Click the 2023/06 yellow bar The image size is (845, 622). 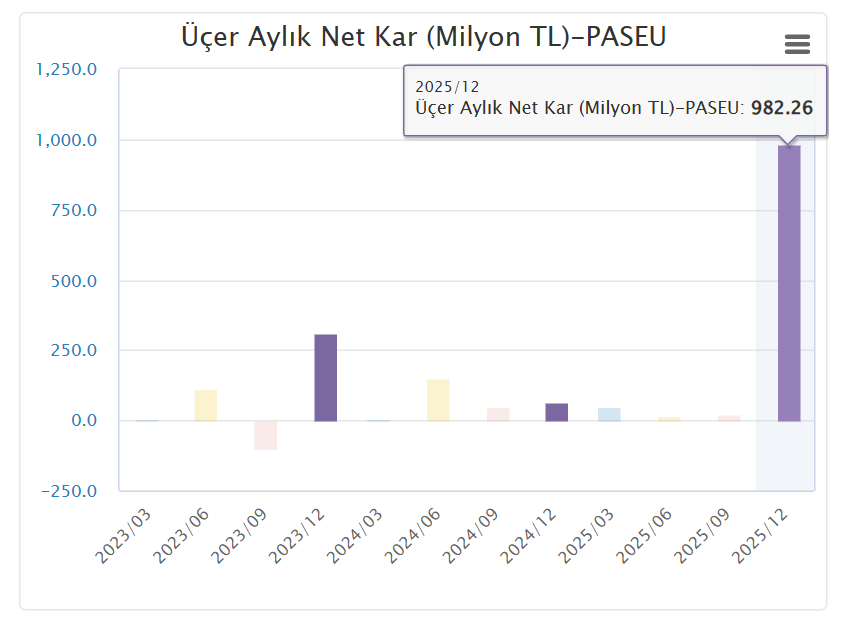(206, 405)
